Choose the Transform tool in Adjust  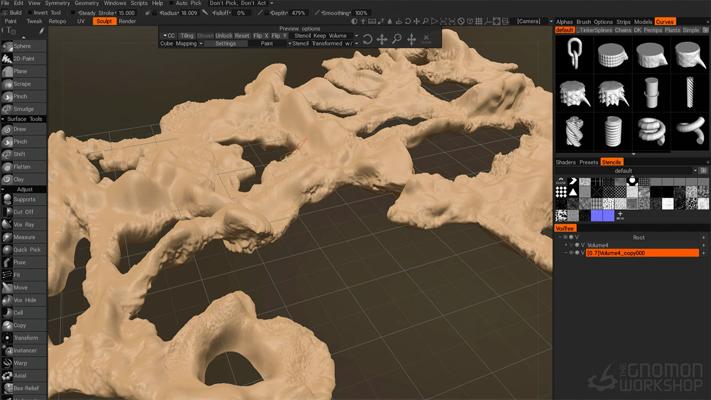click(x=25, y=338)
